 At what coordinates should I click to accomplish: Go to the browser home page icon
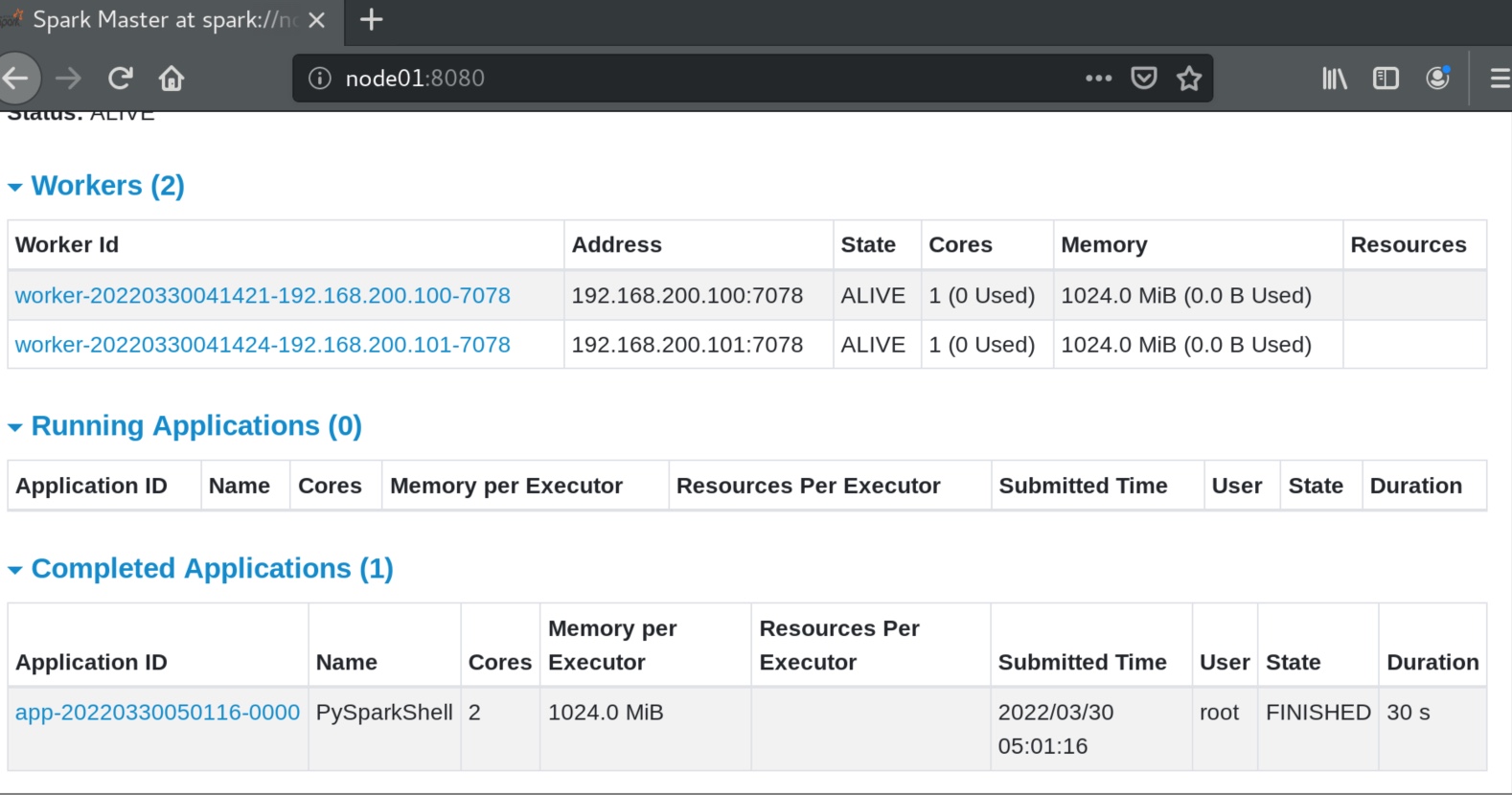pyautogui.click(x=172, y=78)
